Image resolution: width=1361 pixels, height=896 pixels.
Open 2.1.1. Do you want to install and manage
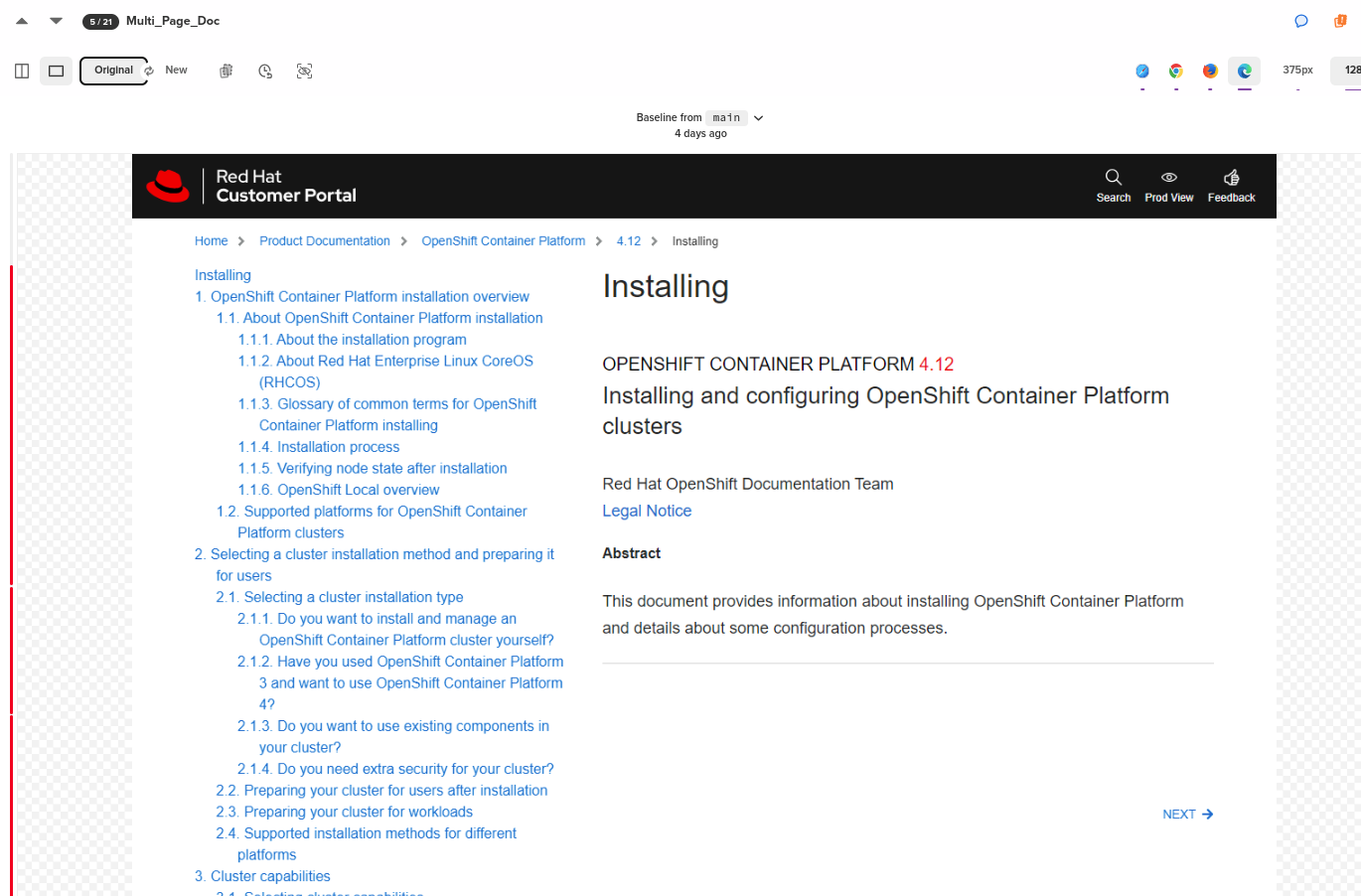(395, 630)
